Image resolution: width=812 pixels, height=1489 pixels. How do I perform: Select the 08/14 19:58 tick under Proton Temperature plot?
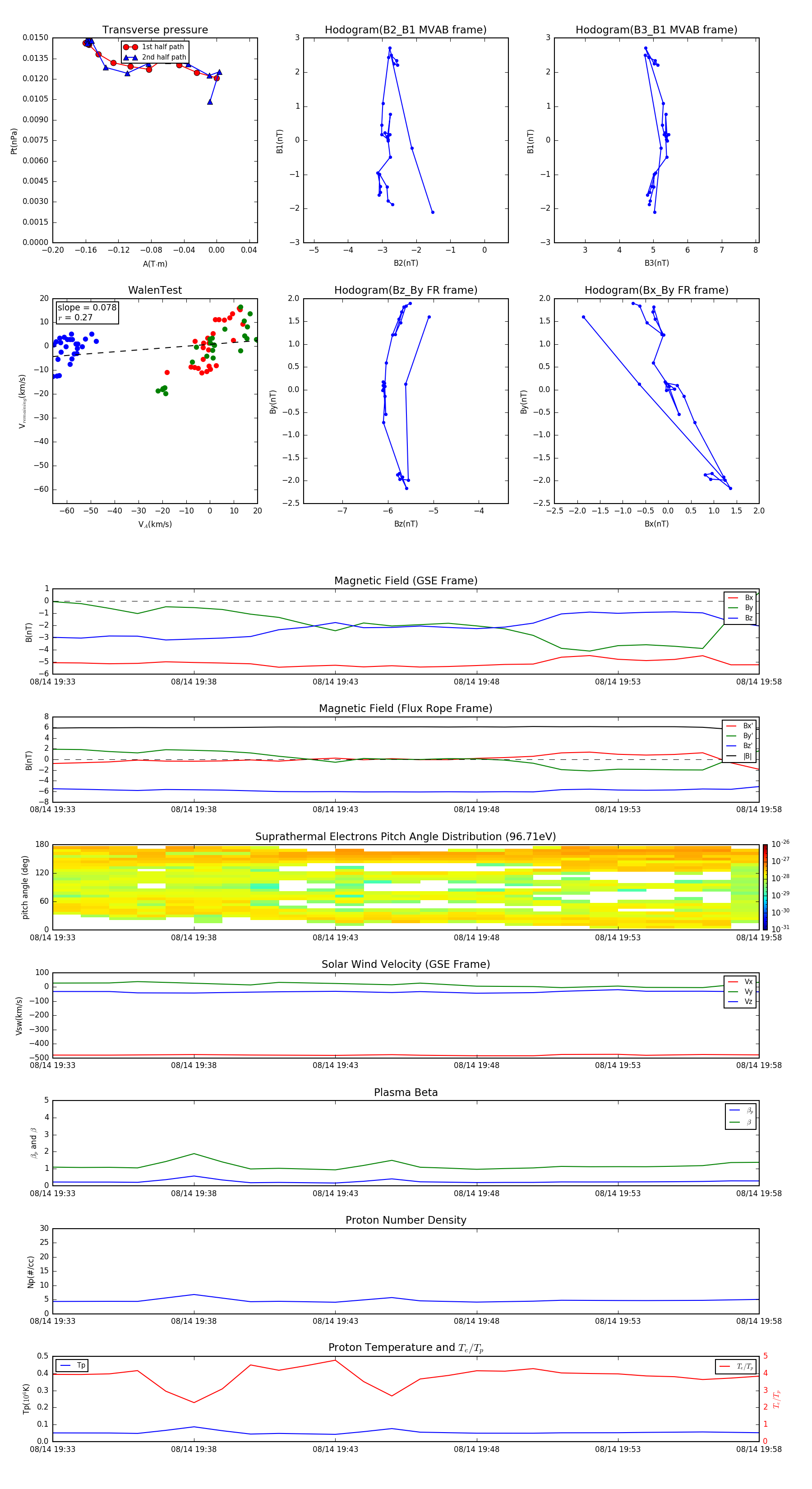759,1449
